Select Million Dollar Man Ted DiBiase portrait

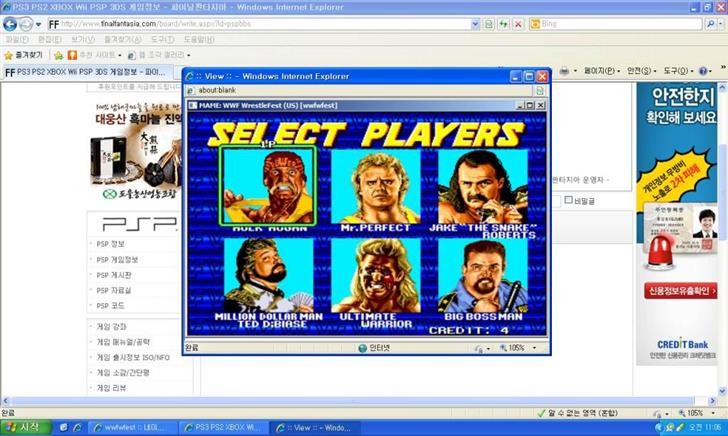[268, 275]
